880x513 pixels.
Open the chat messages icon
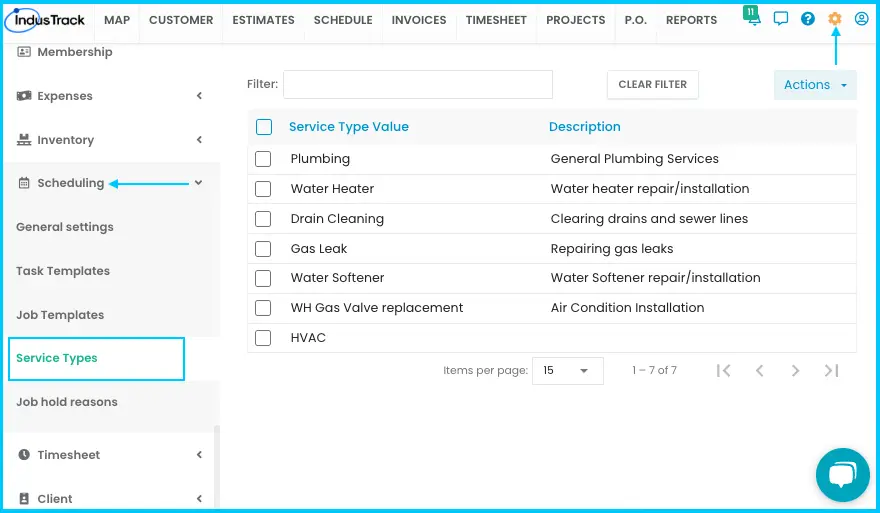(781, 19)
